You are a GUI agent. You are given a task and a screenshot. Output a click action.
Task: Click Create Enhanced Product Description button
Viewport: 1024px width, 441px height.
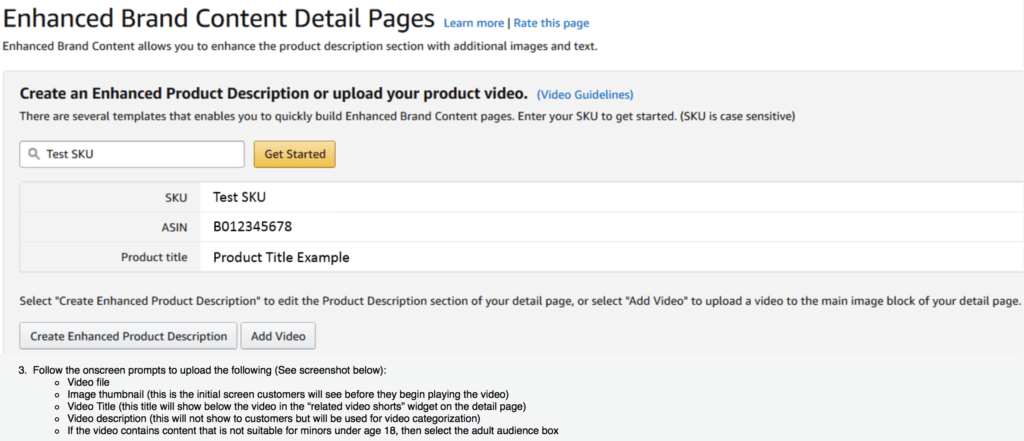tap(128, 336)
